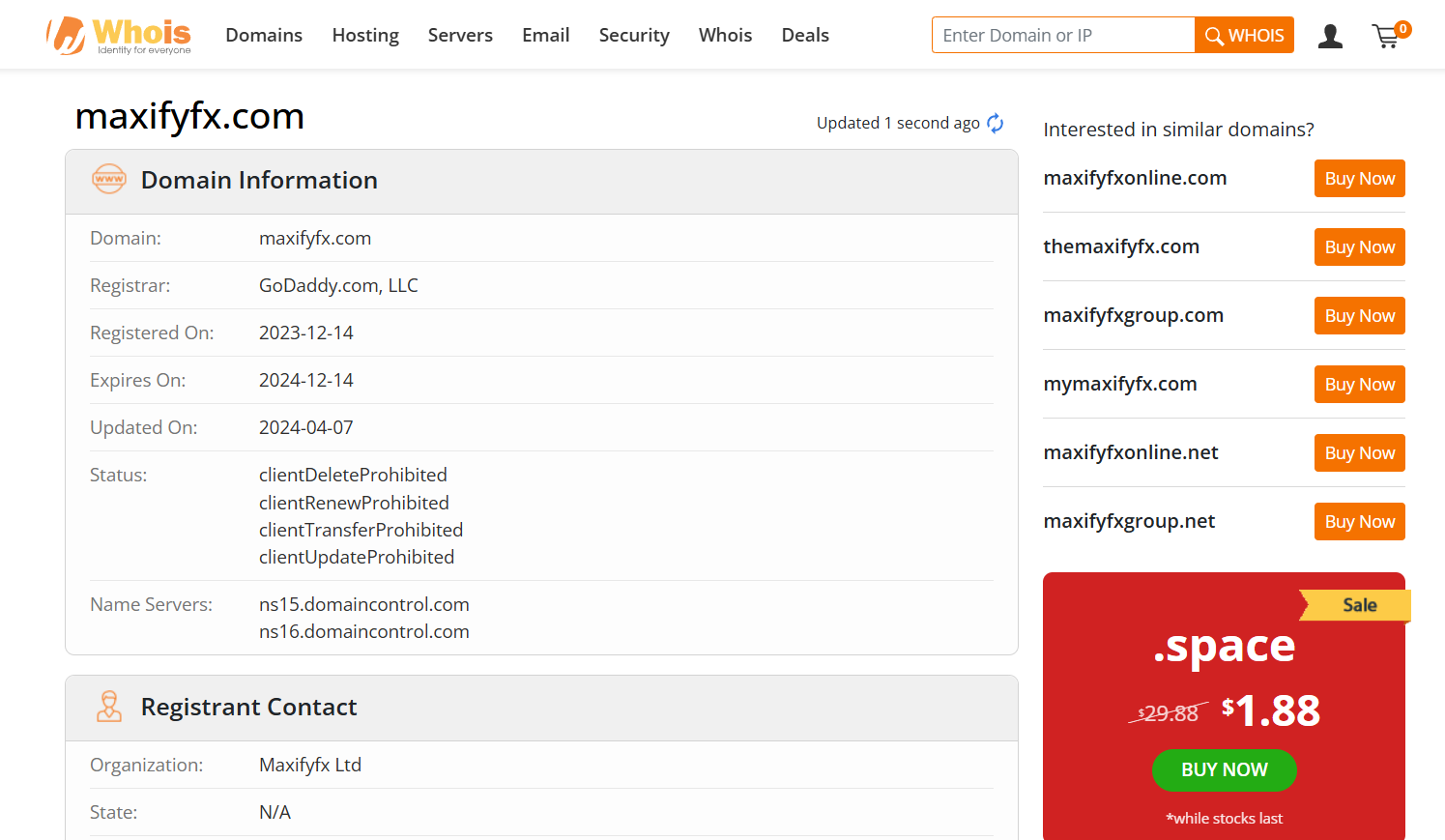
Task: Click the green BUY NOW .space button
Action: pos(1225,769)
